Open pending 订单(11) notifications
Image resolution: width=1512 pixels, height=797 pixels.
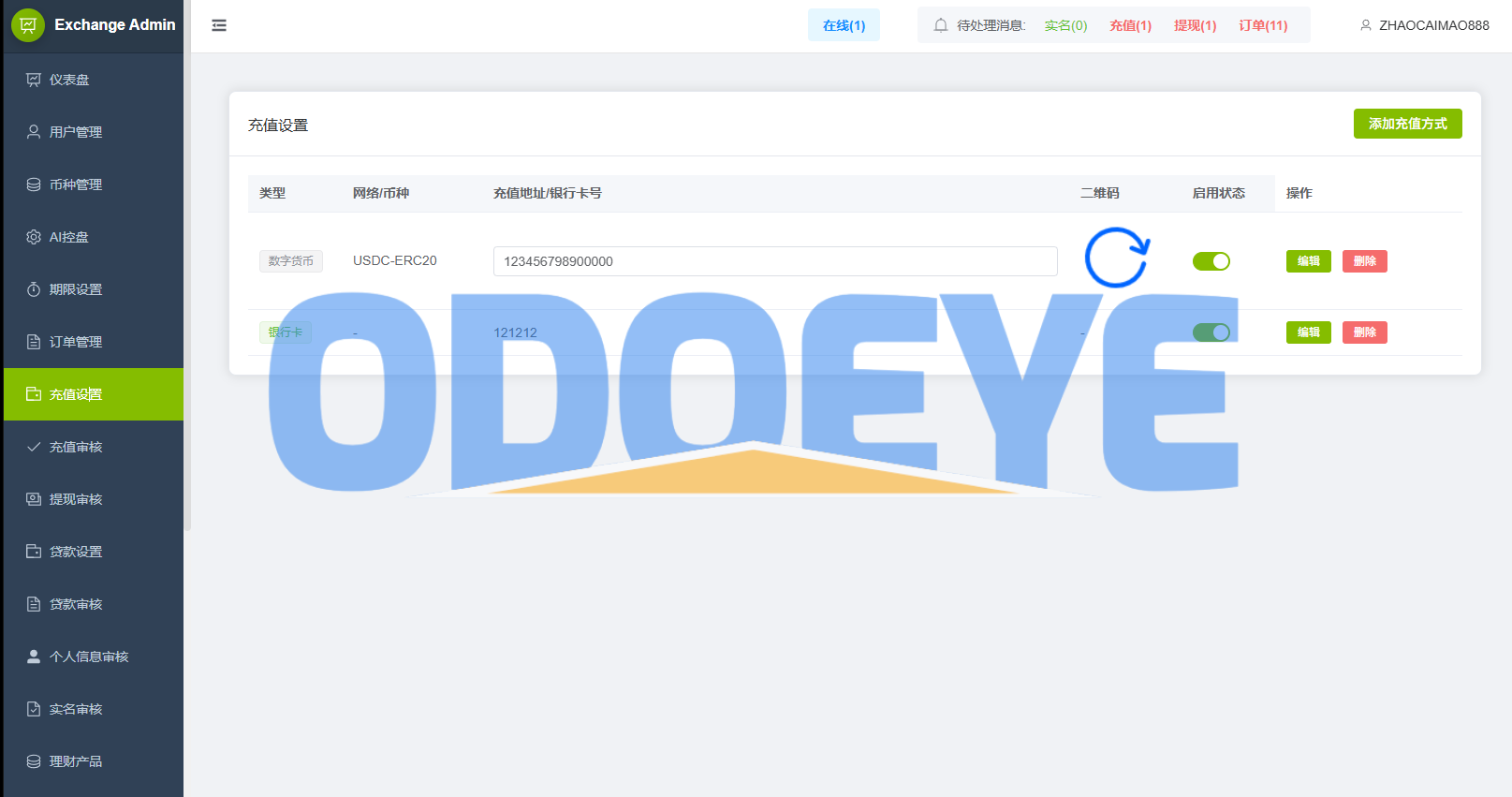tap(1263, 25)
